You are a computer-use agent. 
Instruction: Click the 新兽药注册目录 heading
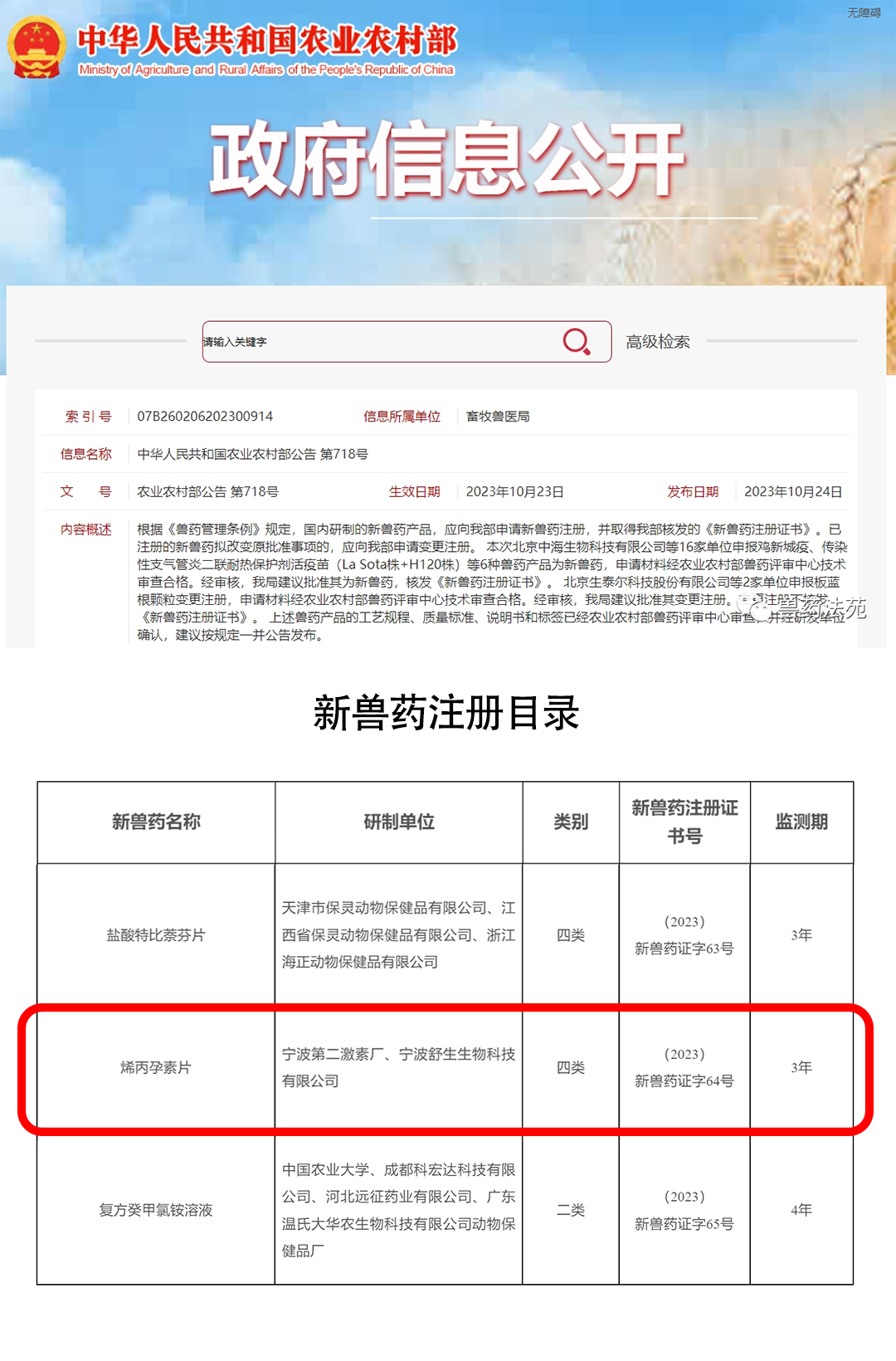(x=446, y=714)
